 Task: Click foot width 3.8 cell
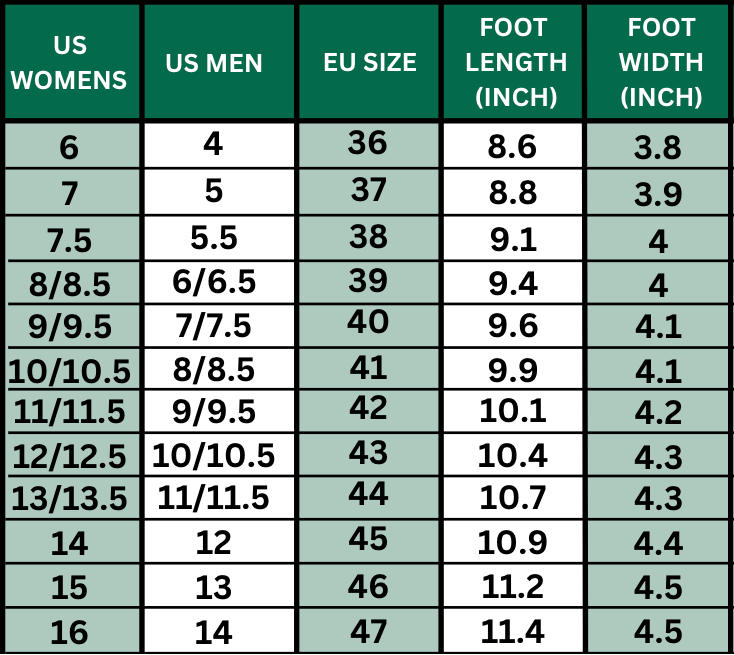pos(658,148)
